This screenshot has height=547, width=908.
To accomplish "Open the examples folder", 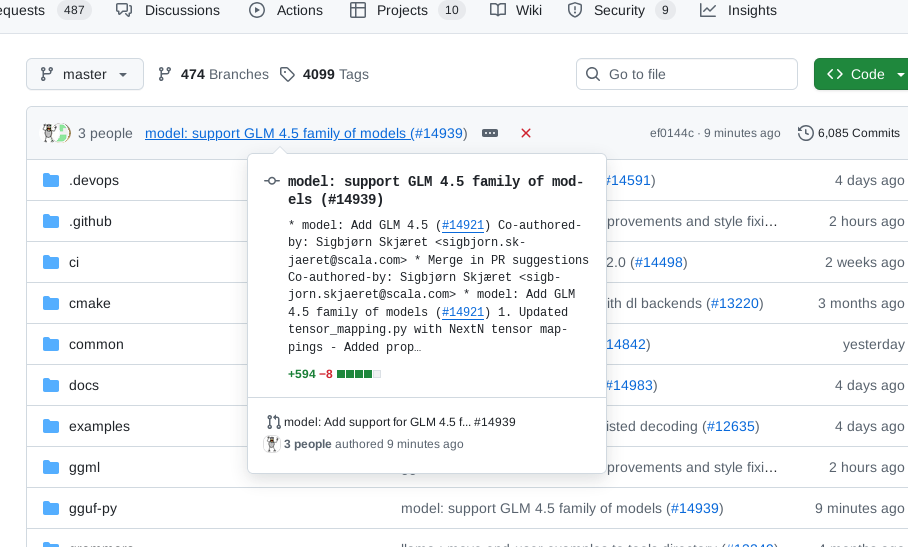I will 99,427.
